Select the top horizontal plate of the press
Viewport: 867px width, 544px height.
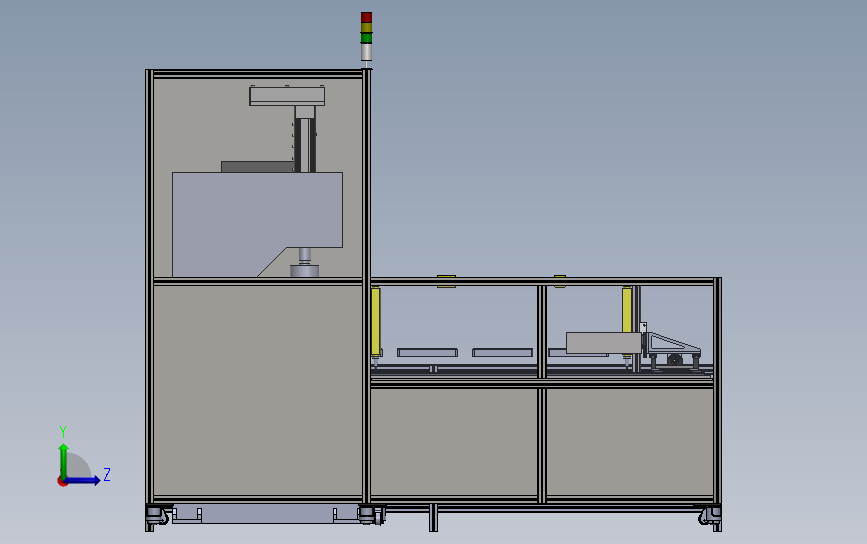(x=287, y=96)
